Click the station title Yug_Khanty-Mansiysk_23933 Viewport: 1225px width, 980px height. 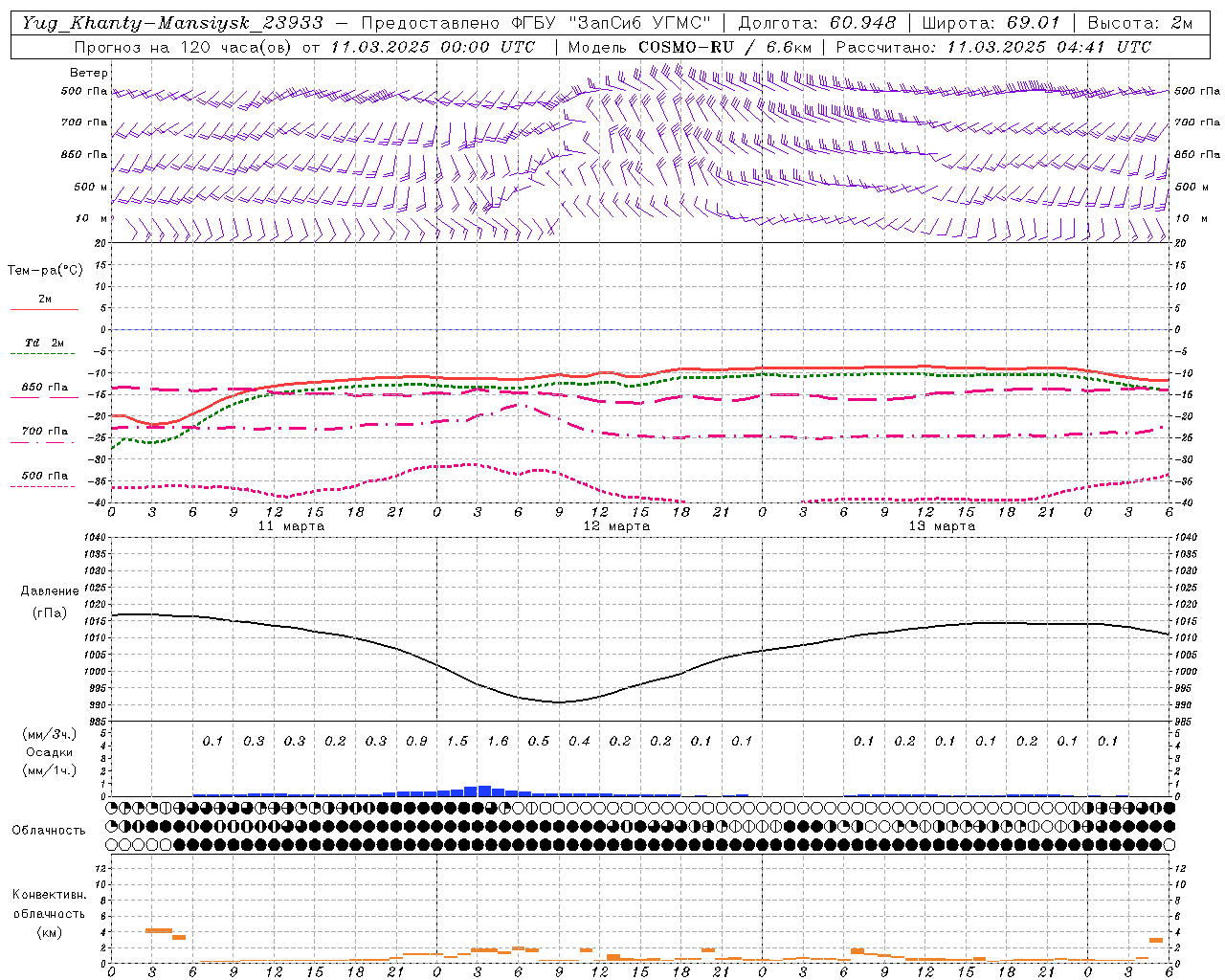click(172, 23)
